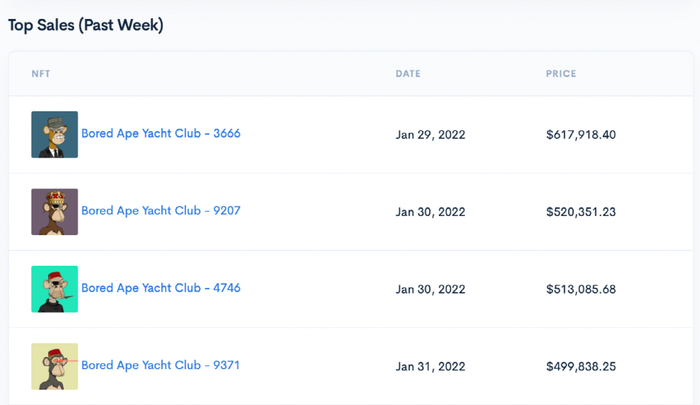Click the DATE column header
Screen dimensions: 700x405
408,74
